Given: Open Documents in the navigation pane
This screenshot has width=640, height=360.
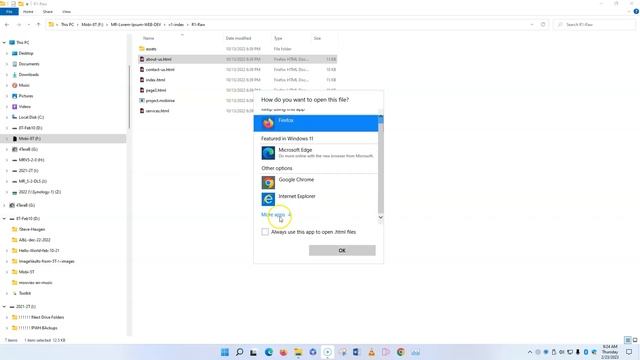Looking at the screenshot, I should [x=29, y=64].
